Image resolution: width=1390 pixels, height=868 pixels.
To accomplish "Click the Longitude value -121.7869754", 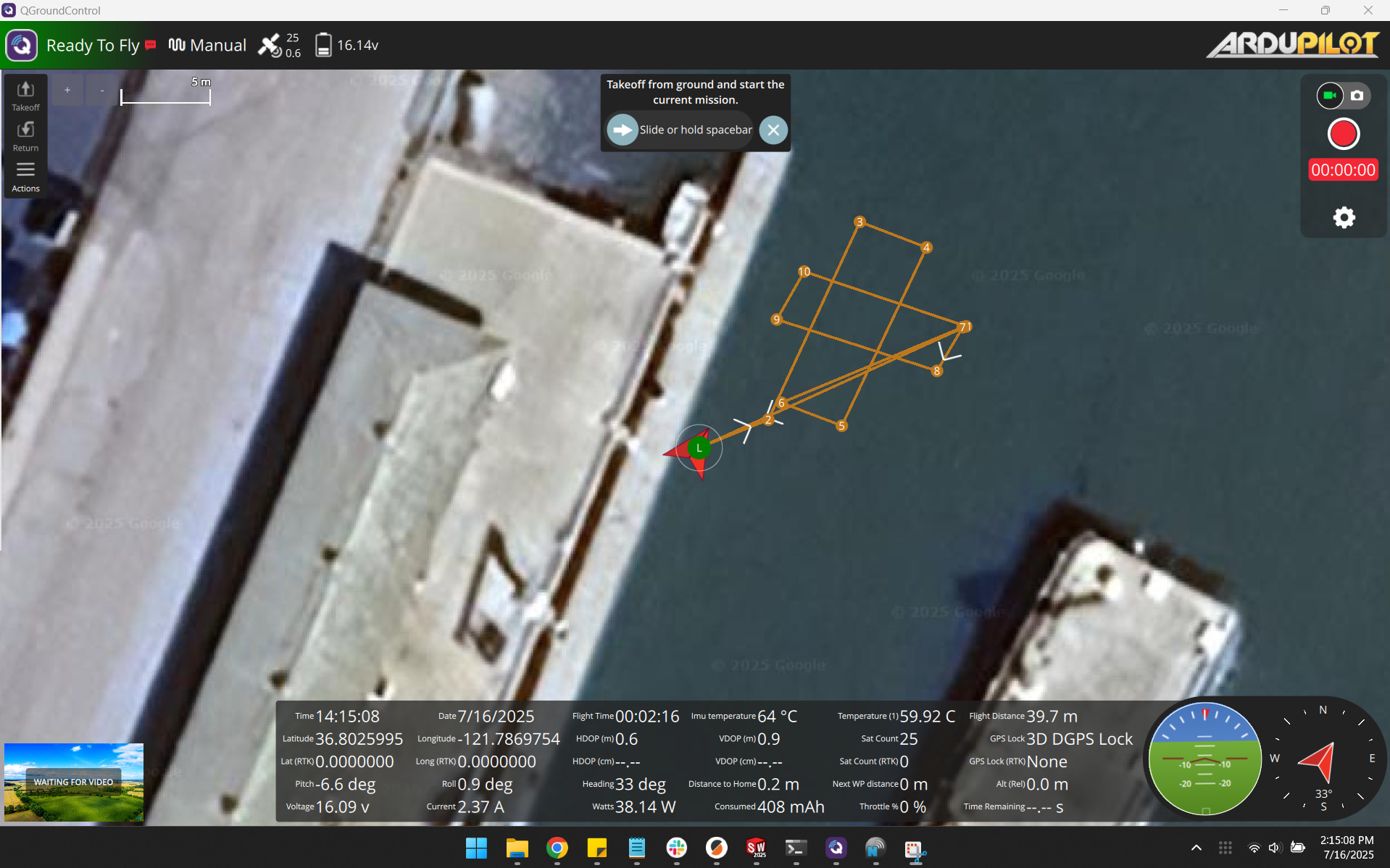I will click(509, 739).
